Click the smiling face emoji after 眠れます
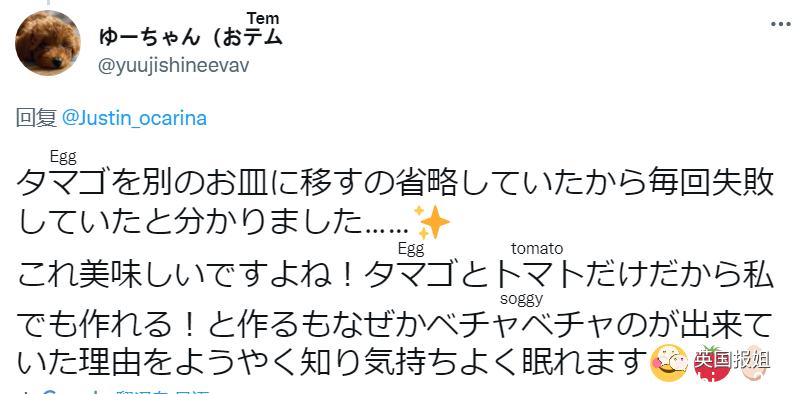 [669, 363]
